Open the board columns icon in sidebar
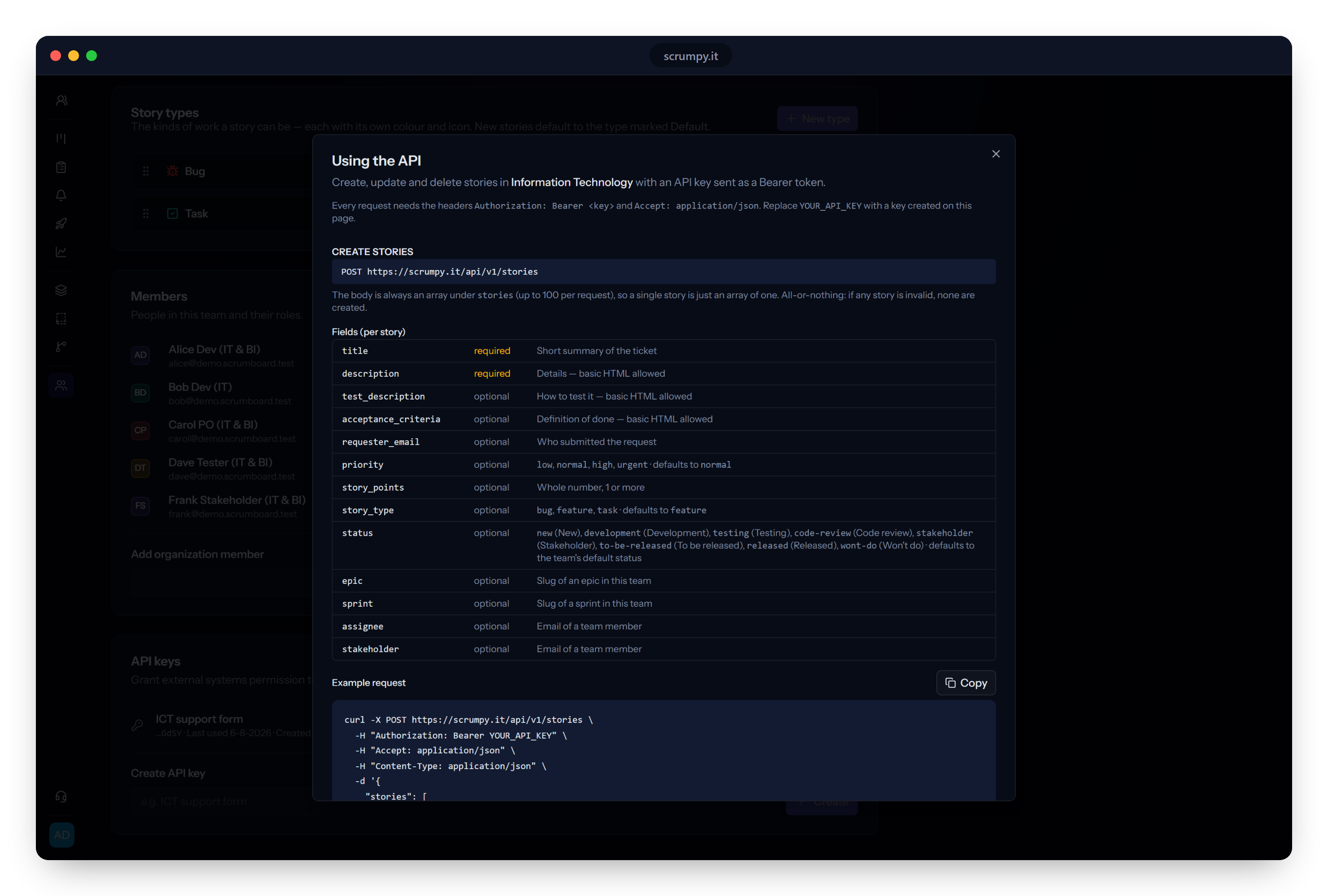1328x896 pixels. (61, 139)
